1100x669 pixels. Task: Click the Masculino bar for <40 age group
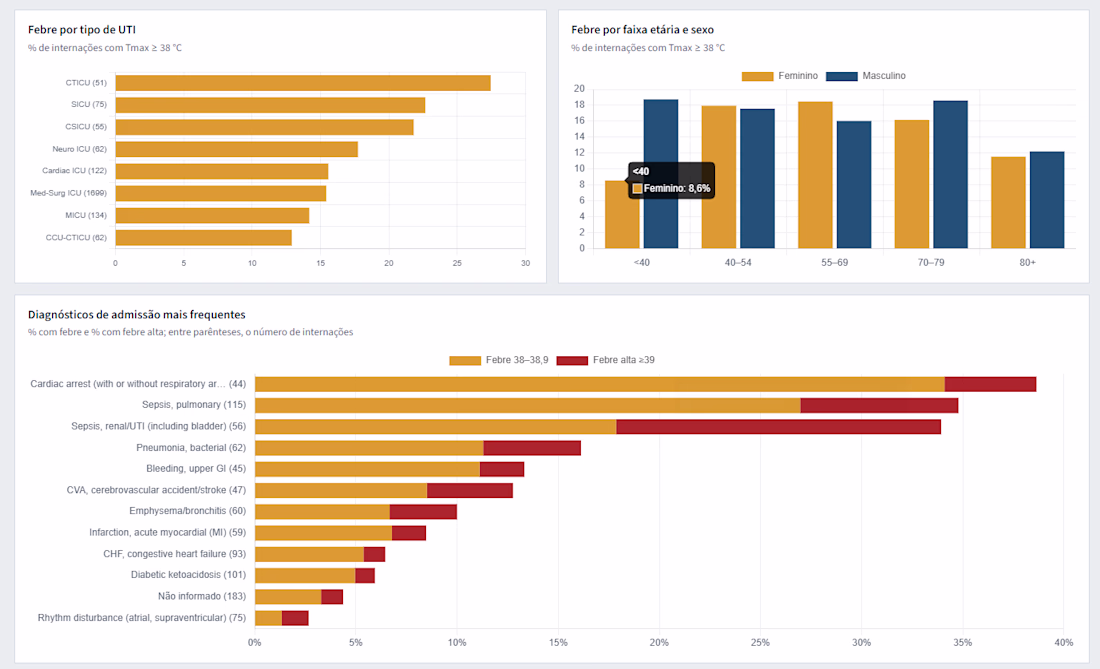point(661,174)
